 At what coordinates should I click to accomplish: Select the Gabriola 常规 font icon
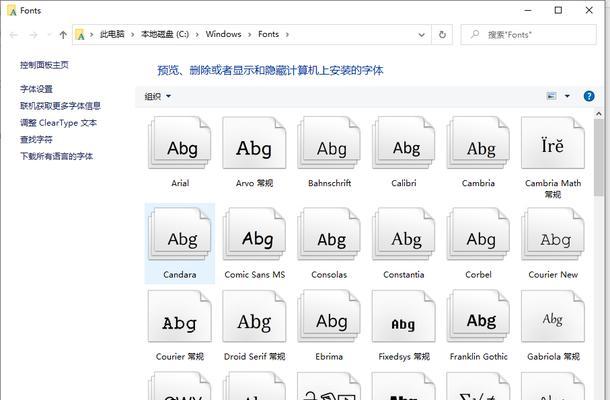point(553,316)
